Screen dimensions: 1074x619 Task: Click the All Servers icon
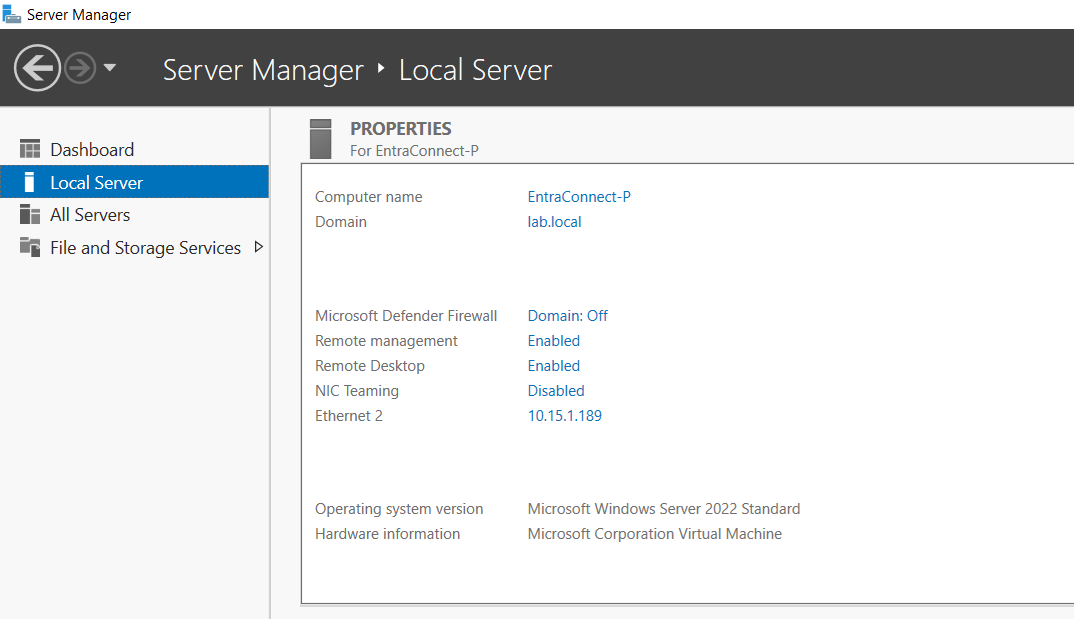click(x=29, y=214)
